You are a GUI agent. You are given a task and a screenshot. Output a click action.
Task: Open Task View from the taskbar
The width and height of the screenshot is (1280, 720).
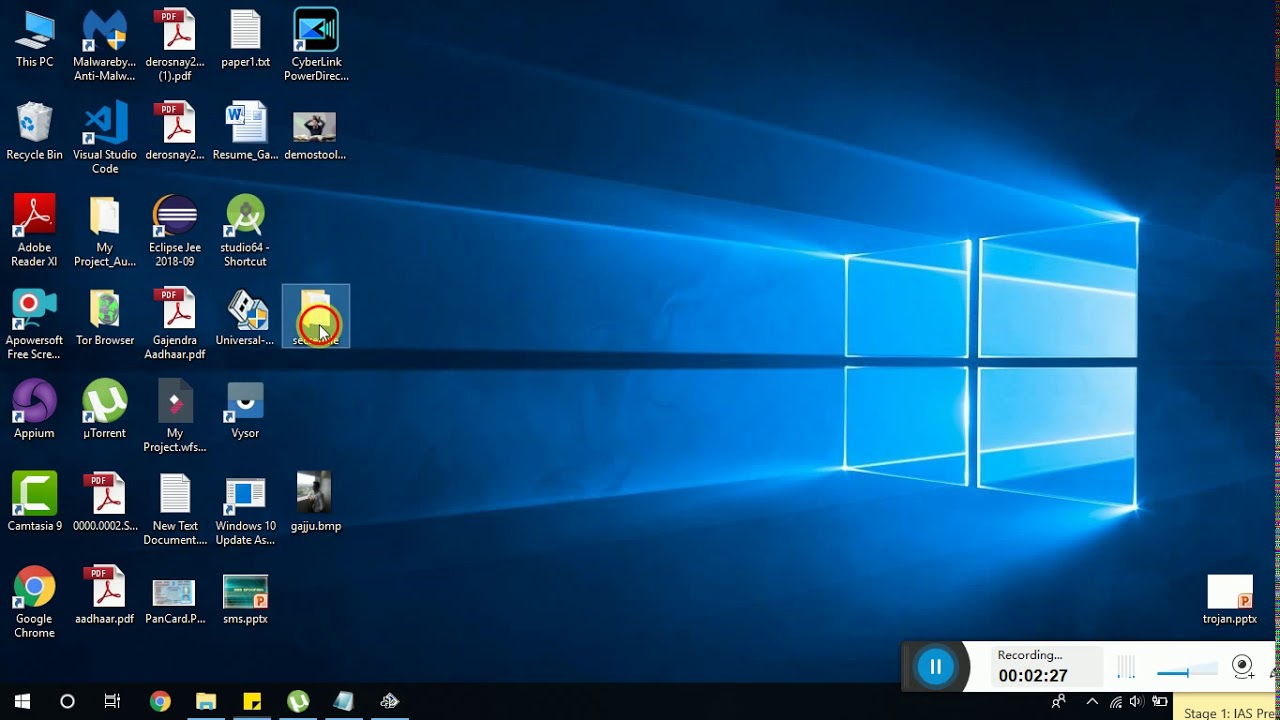click(113, 702)
